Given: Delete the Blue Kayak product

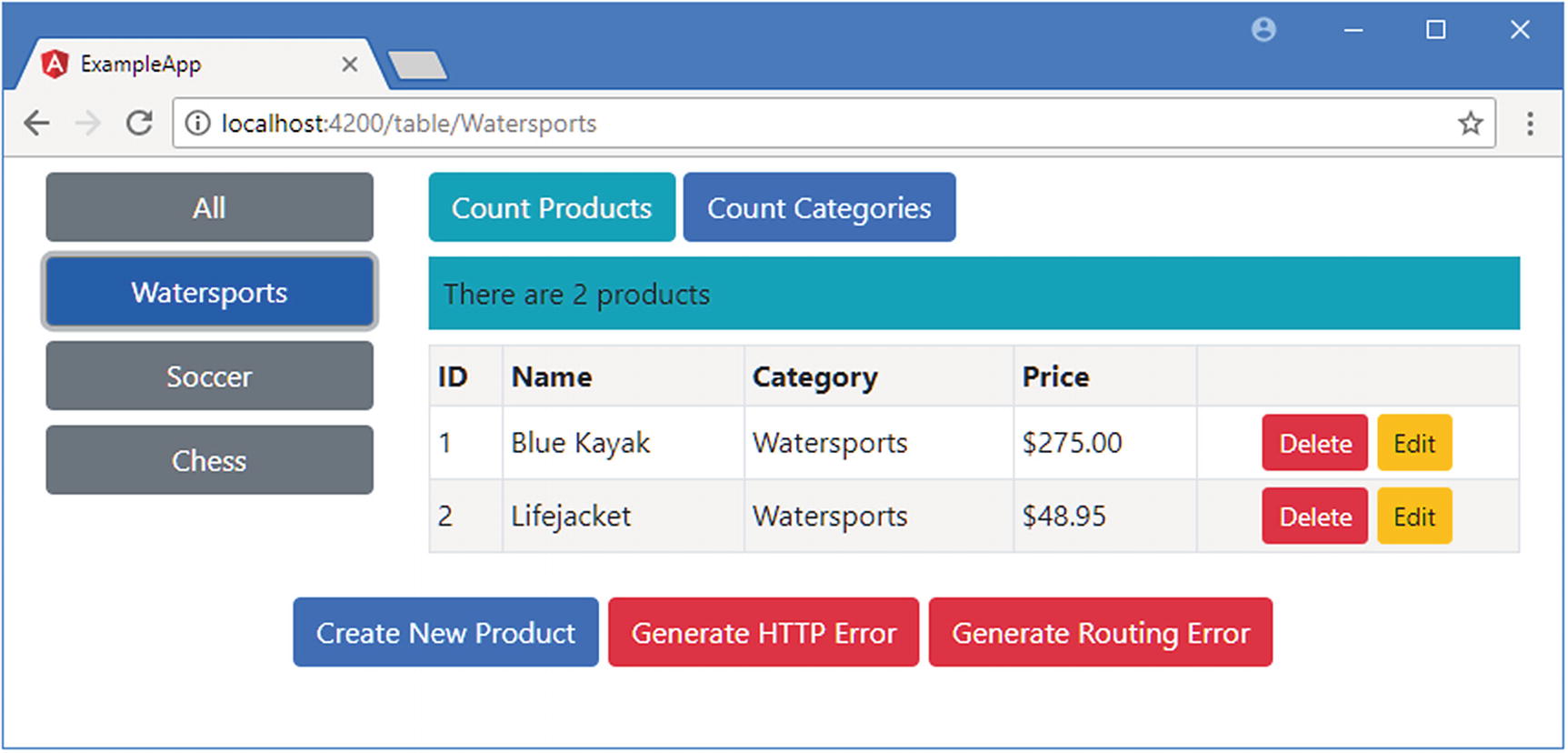Looking at the screenshot, I should click(1314, 443).
